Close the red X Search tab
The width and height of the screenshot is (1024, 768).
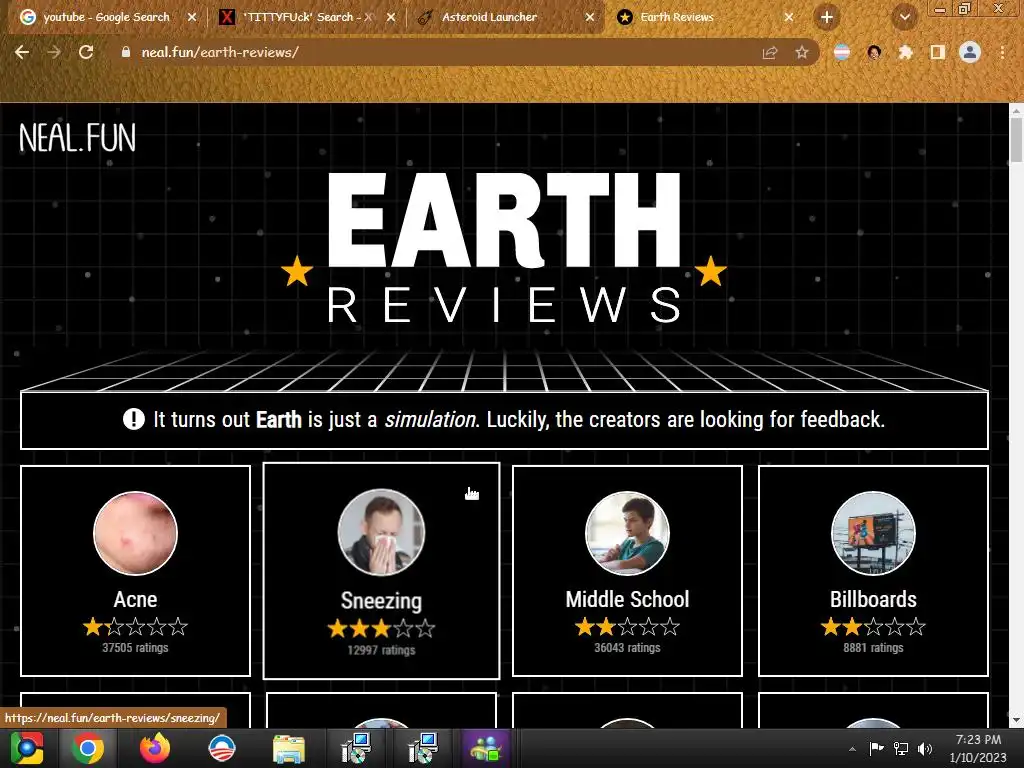pyautogui.click(x=391, y=17)
